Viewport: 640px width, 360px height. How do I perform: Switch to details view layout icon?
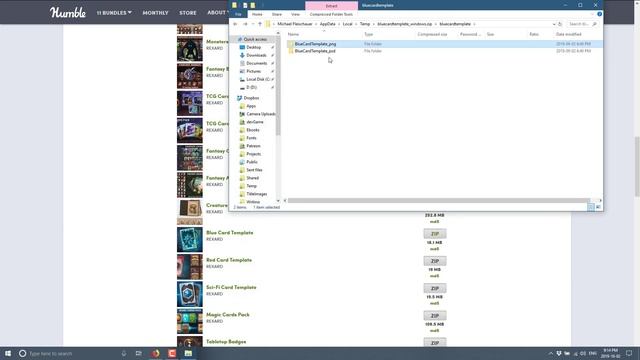591,207
